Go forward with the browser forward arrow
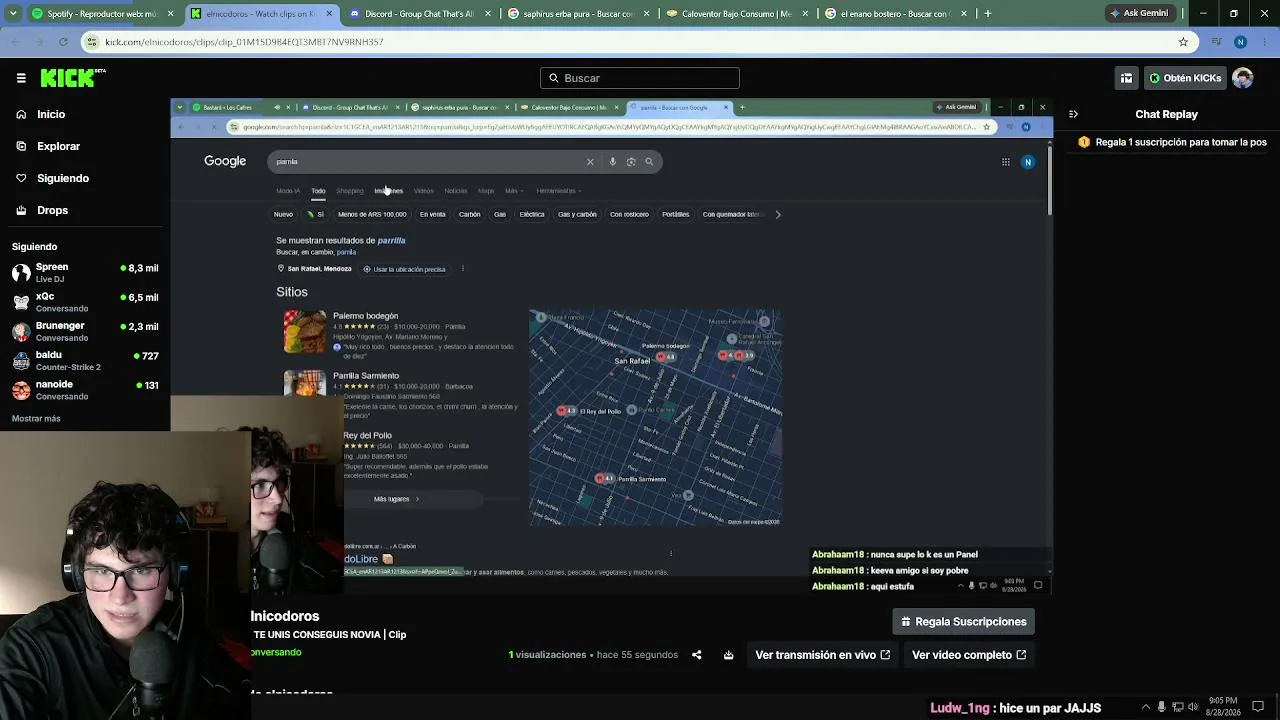The height and width of the screenshot is (720, 1280). [x=39, y=42]
